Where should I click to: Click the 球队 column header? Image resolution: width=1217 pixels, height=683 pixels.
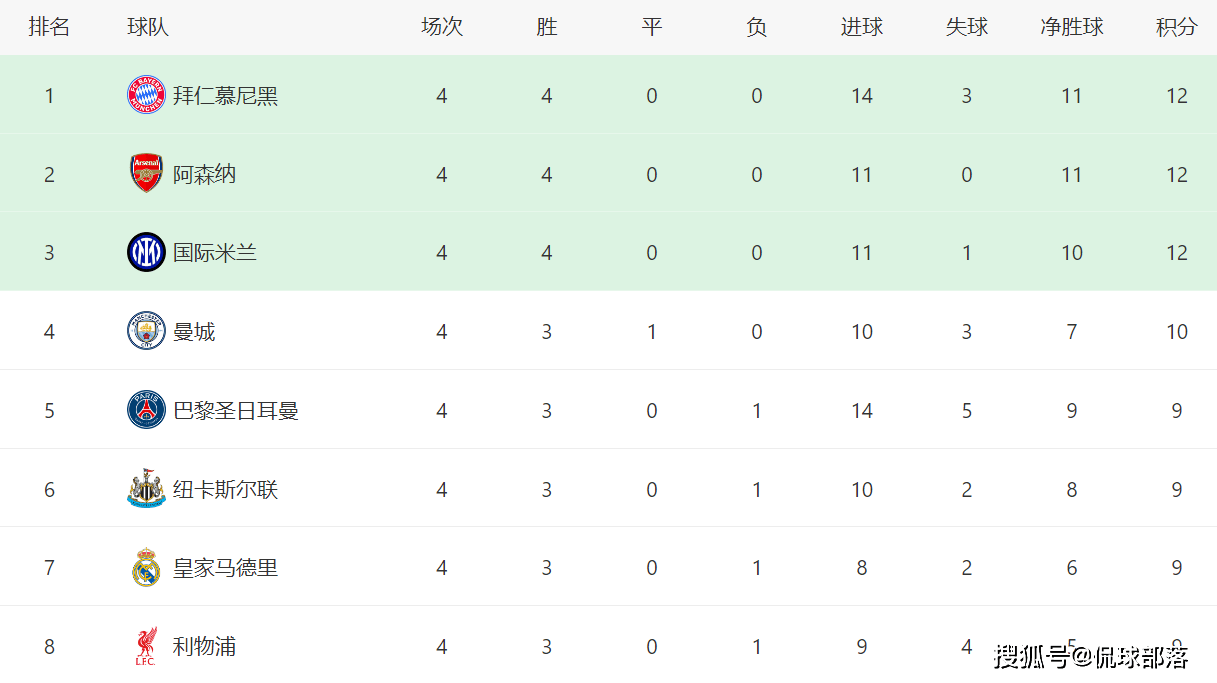point(147,27)
